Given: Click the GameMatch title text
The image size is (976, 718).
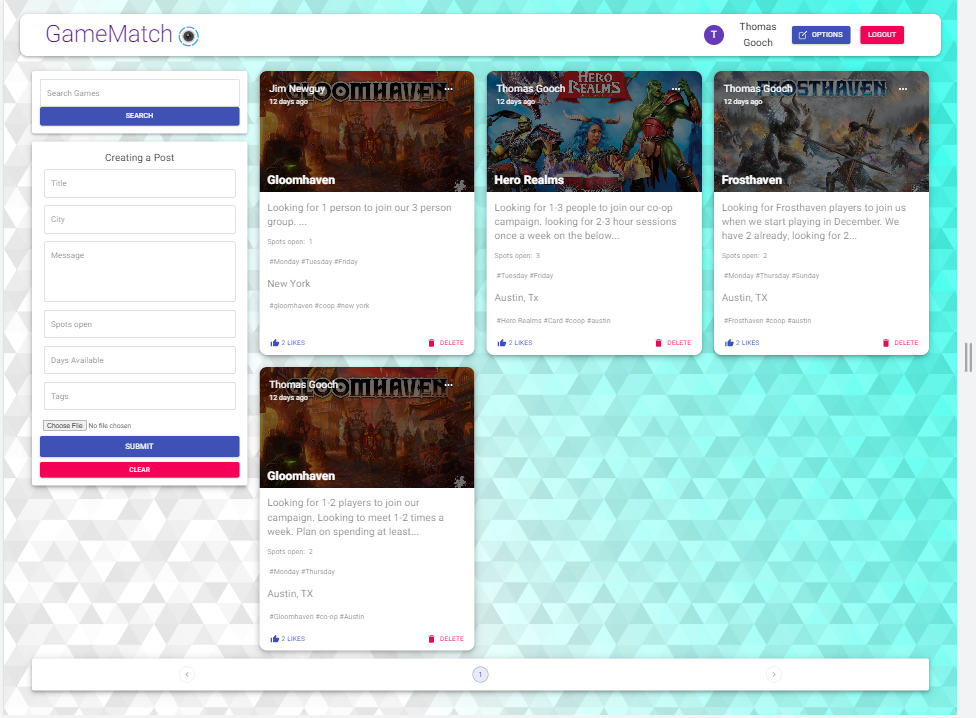Looking at the screenshot, I should (x=109, y=34).
